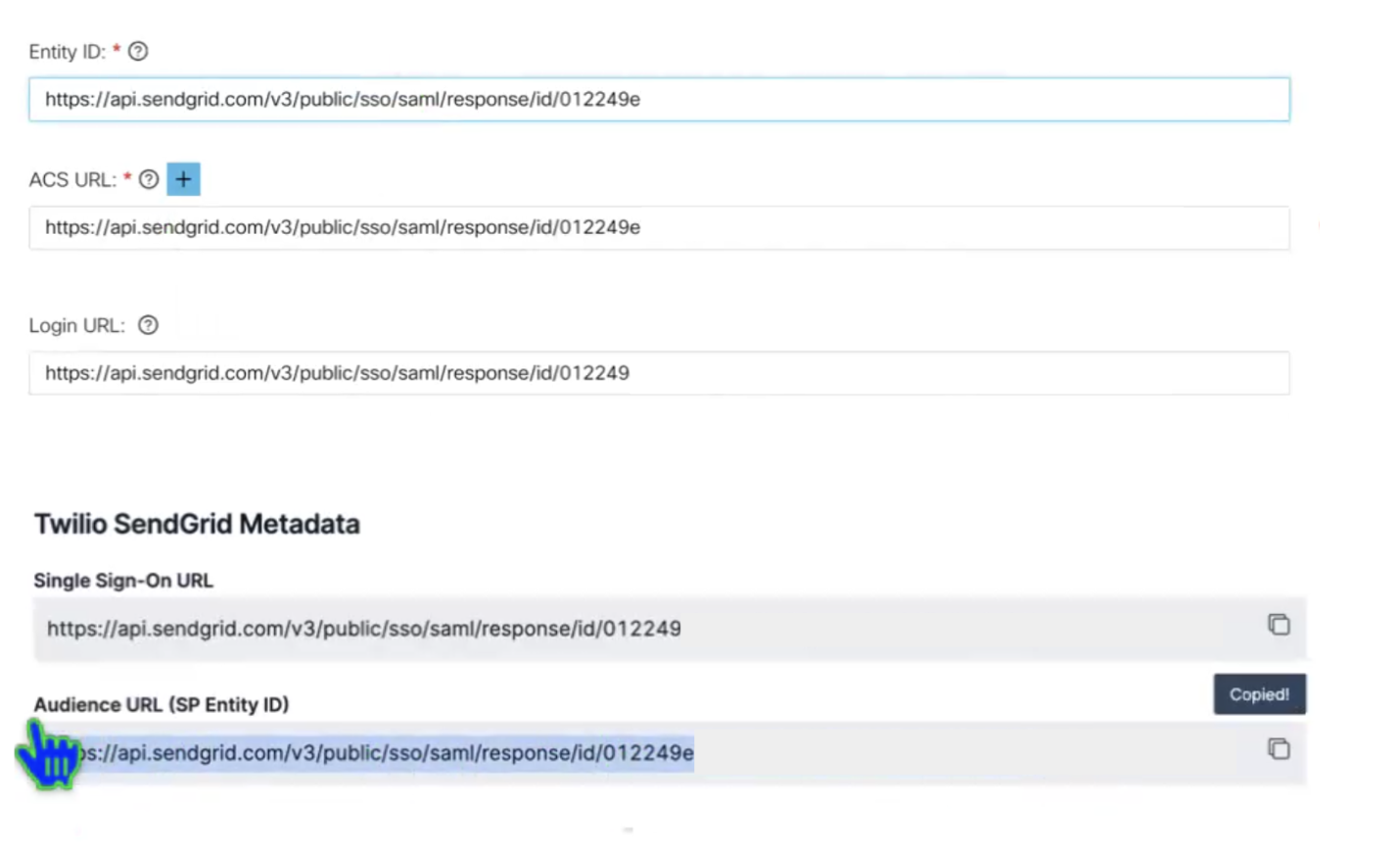Click the ACS URL help icon

click(149, 179)
